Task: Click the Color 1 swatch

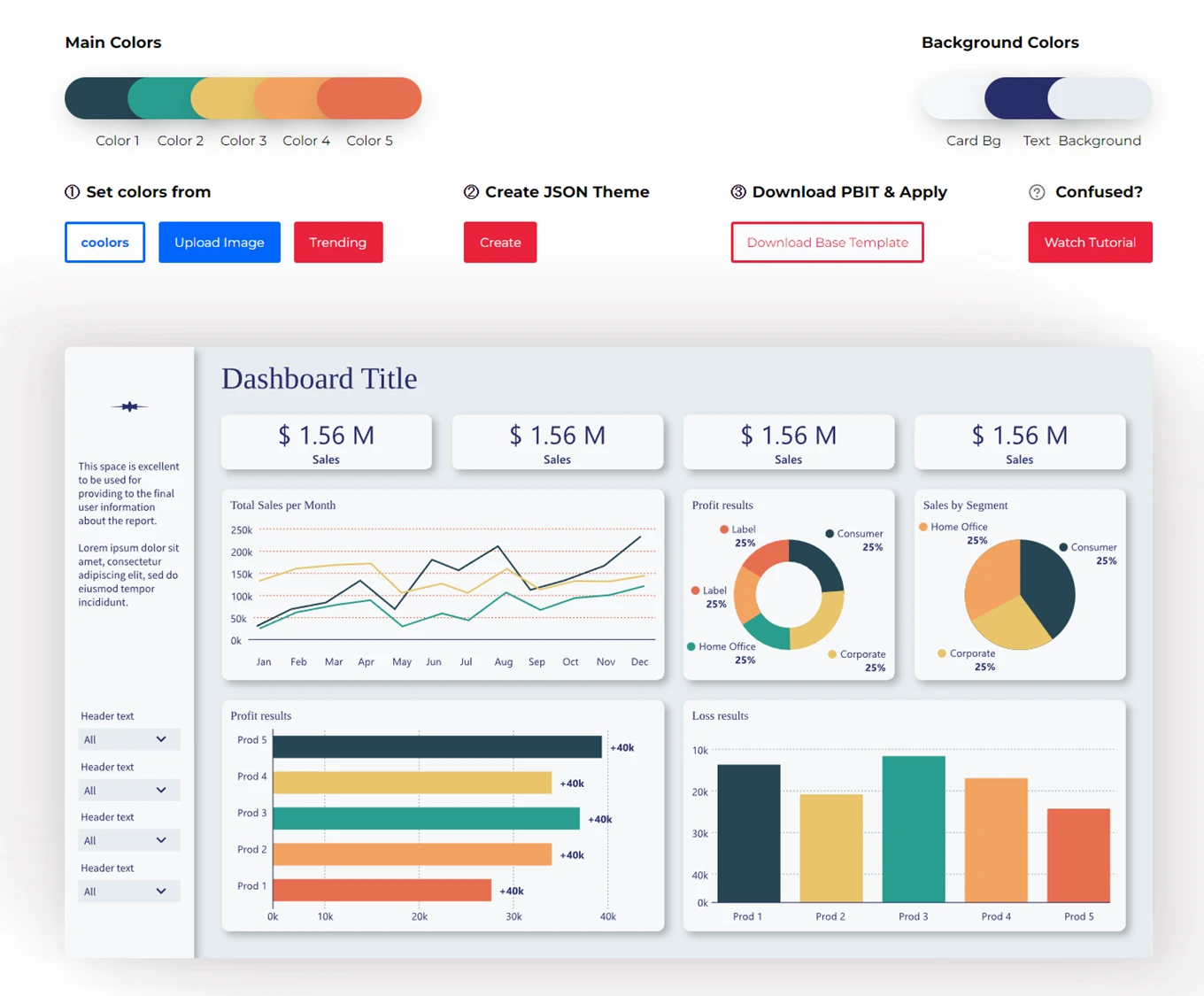Action: click(x=97, y=98)
